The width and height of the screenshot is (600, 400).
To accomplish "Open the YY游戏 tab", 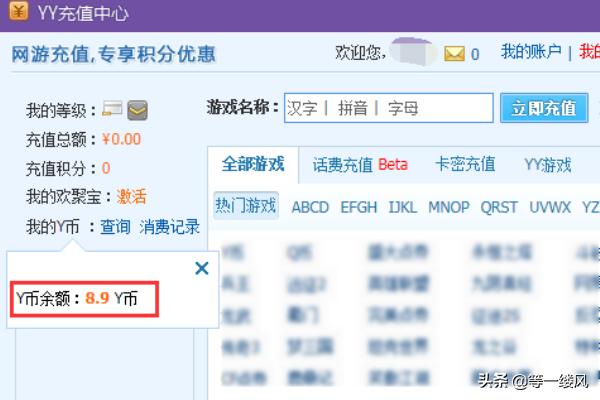I will click(548, 165).
